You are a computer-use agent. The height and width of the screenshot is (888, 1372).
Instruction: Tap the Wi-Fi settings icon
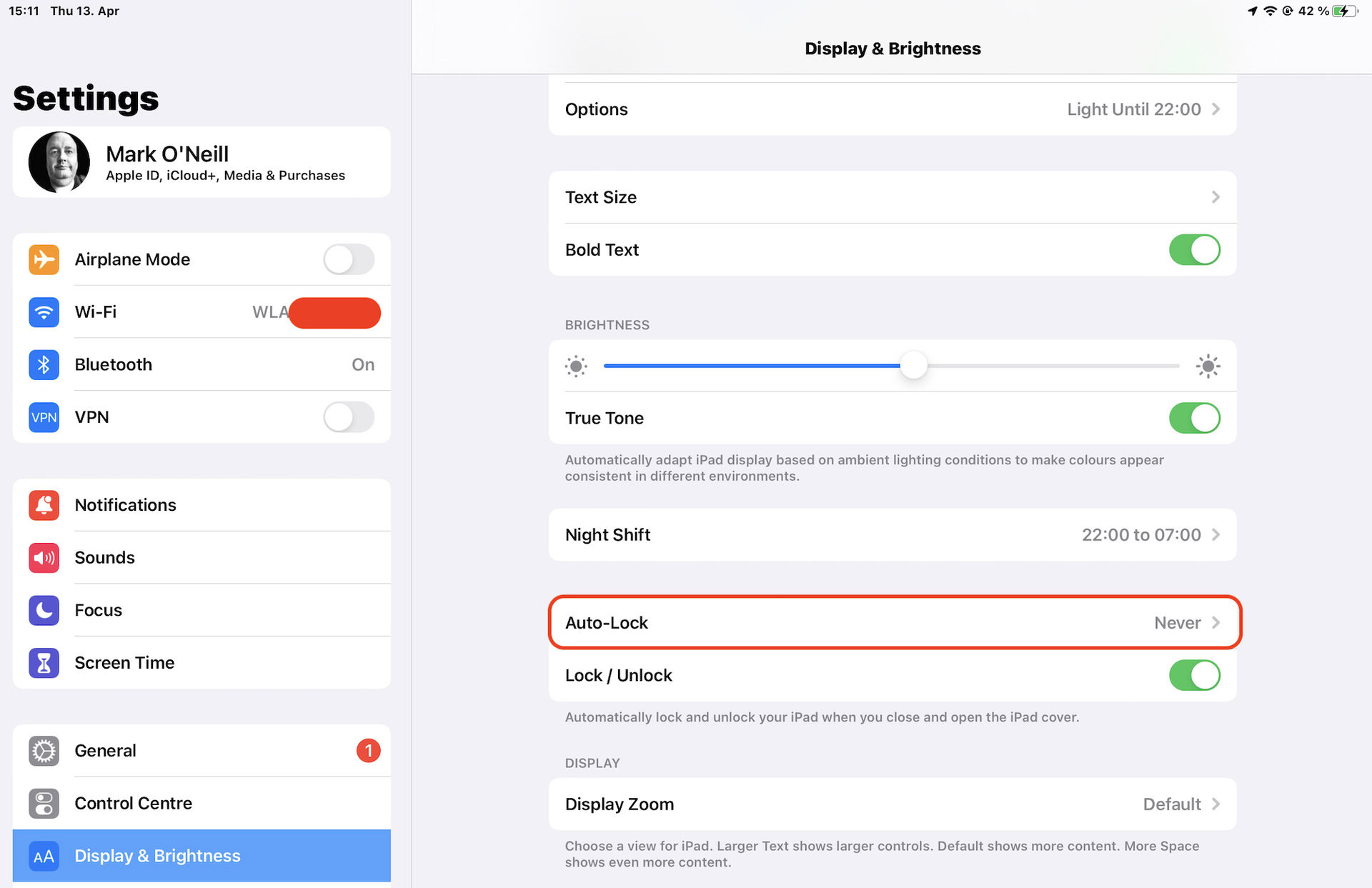point(44,312)
